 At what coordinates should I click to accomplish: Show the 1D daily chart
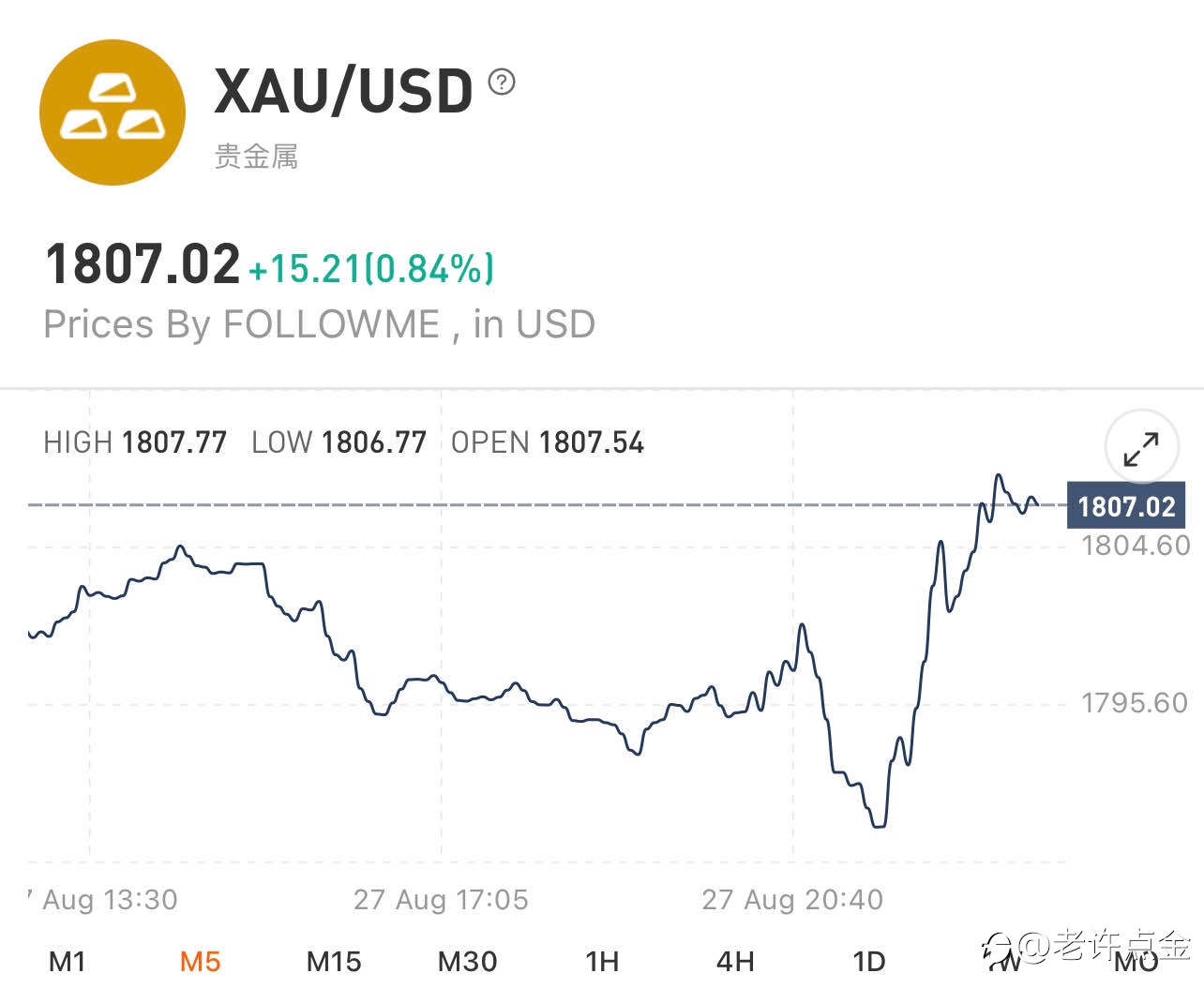coord(869,962)
